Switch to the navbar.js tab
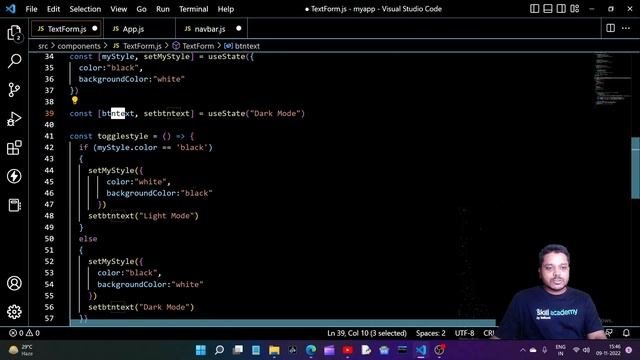 tap(211, 29)
